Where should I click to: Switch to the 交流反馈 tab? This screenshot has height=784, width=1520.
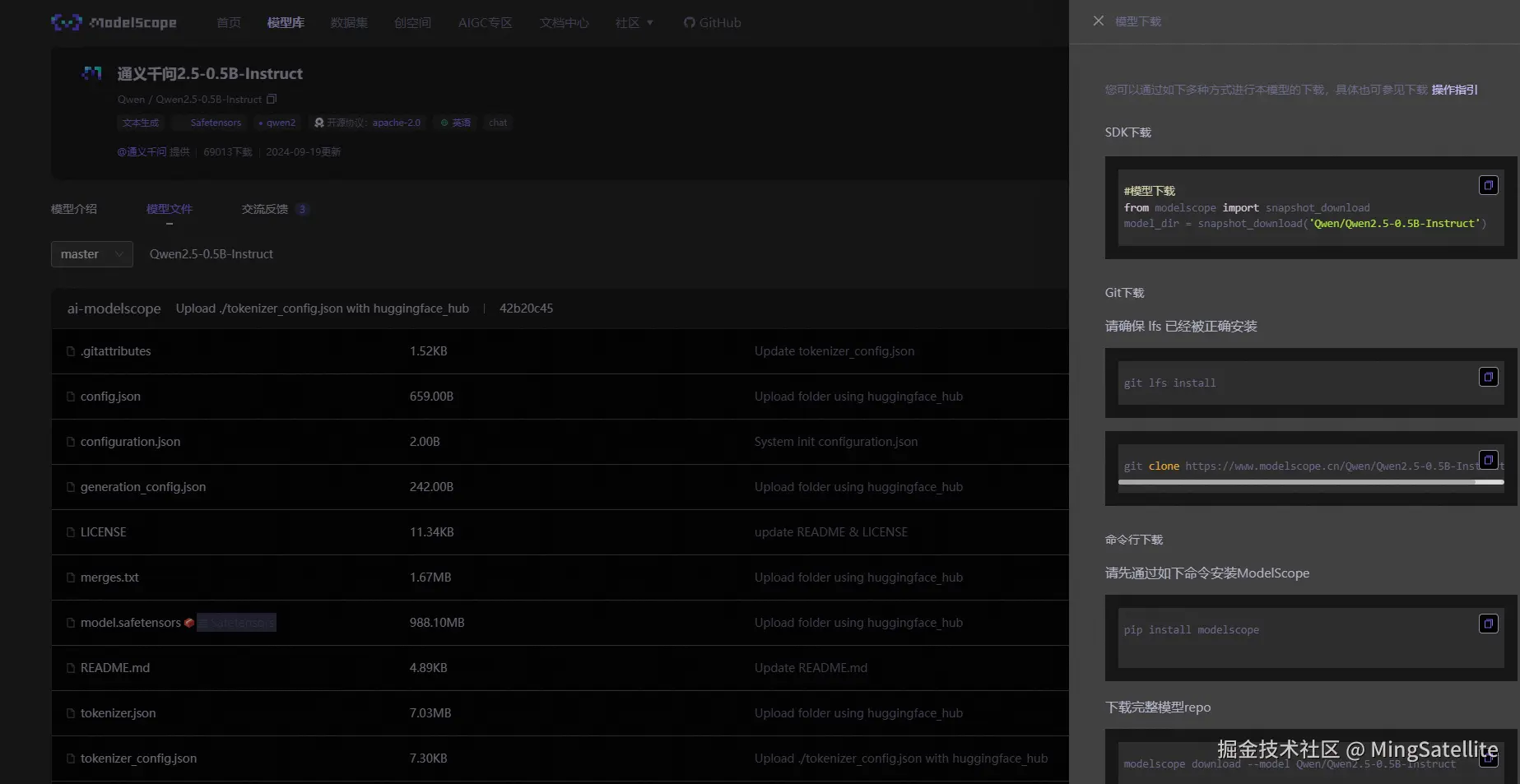pyautogui.click(x=275, y=209)
